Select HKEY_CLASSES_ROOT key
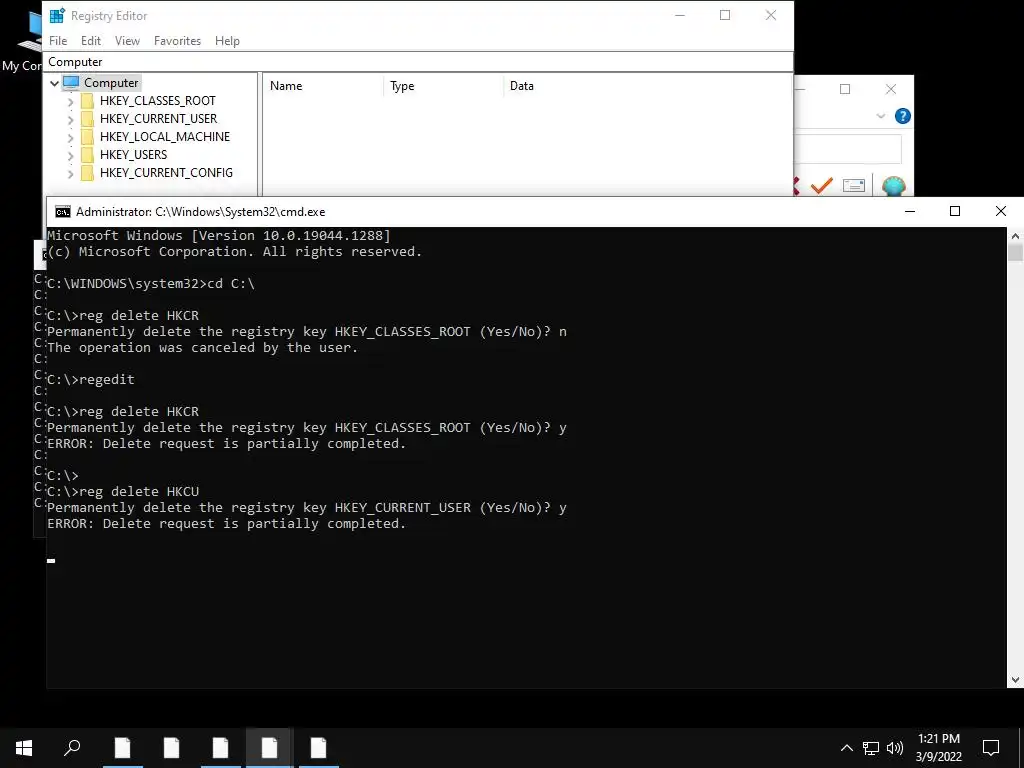1024x768 pixels. coord(157,101)
